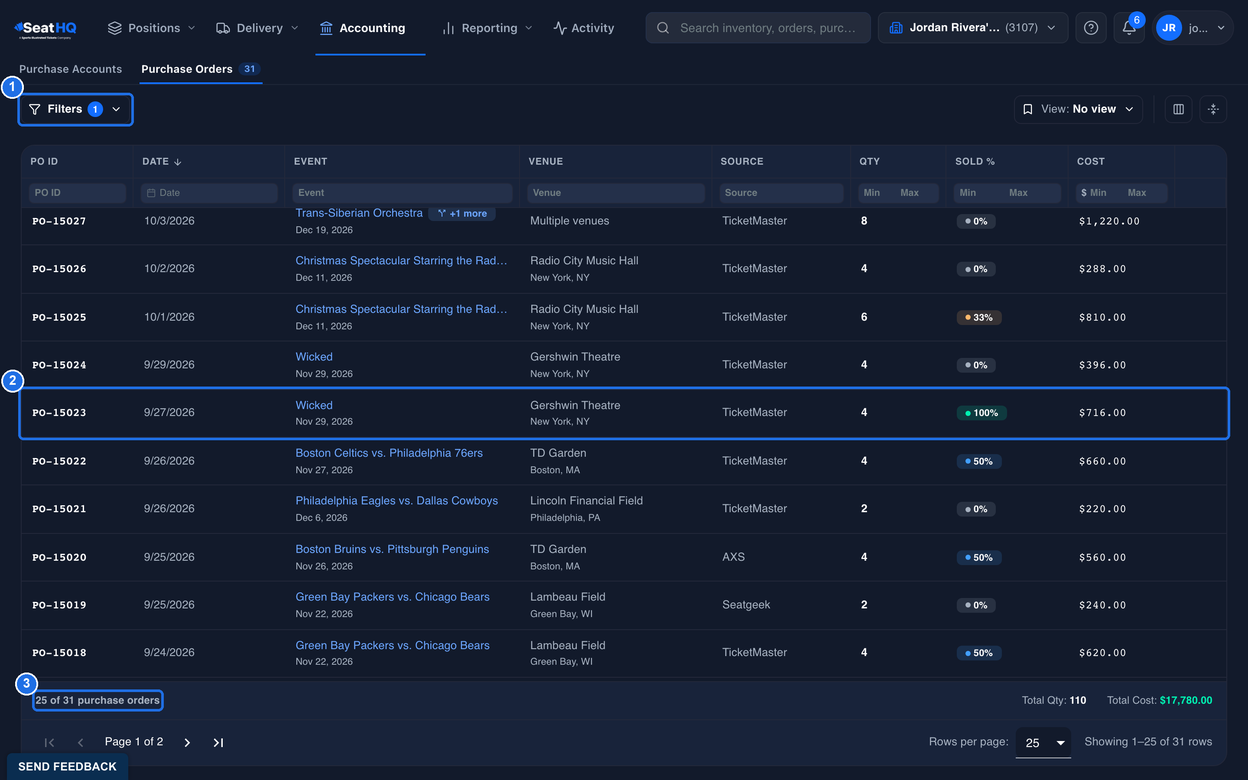This screenshot has height=780, width=1248.
Task: Click the PO ID filter input
Action: (78, 193)
